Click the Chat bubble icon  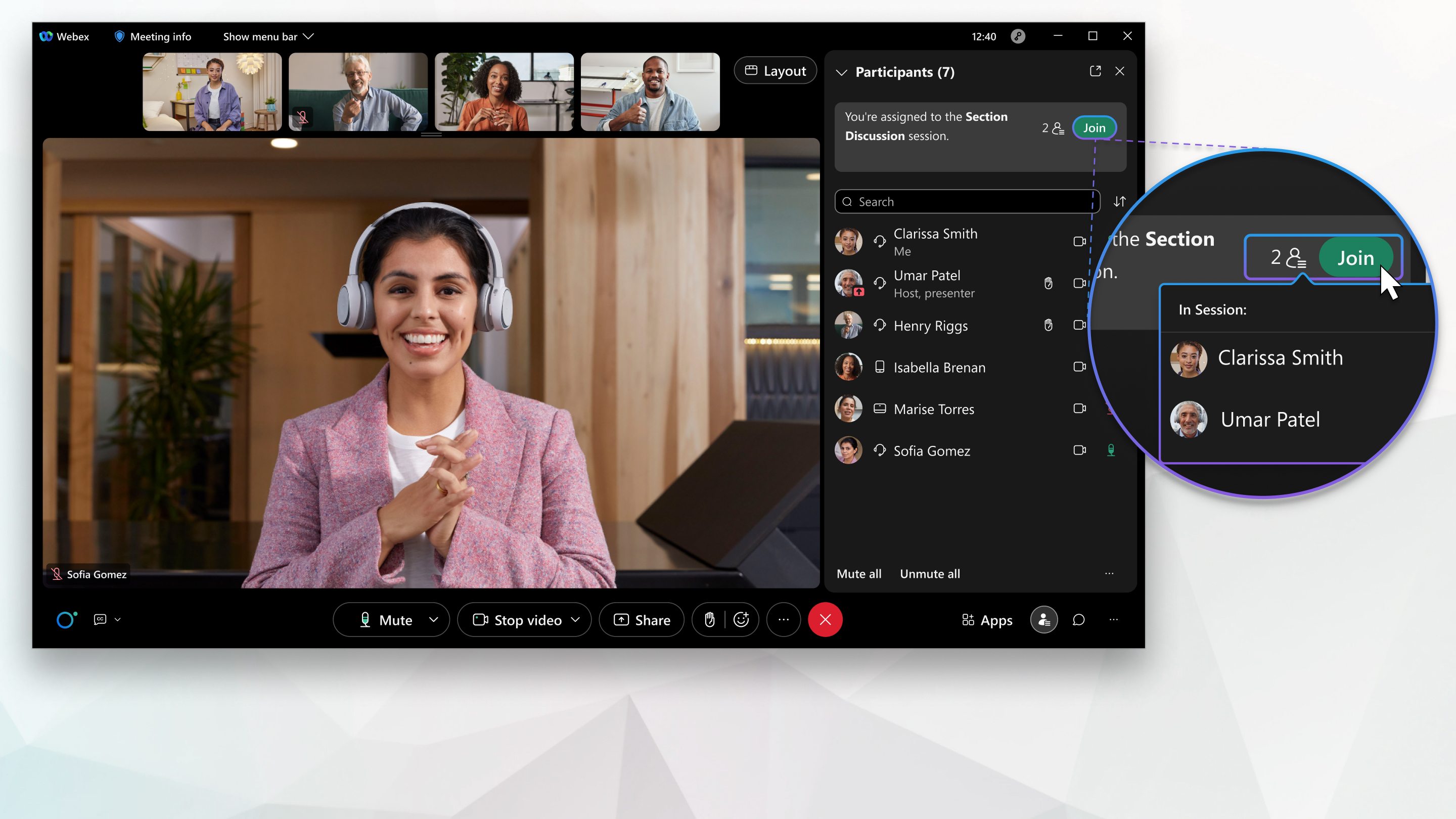coord(1079,619)
